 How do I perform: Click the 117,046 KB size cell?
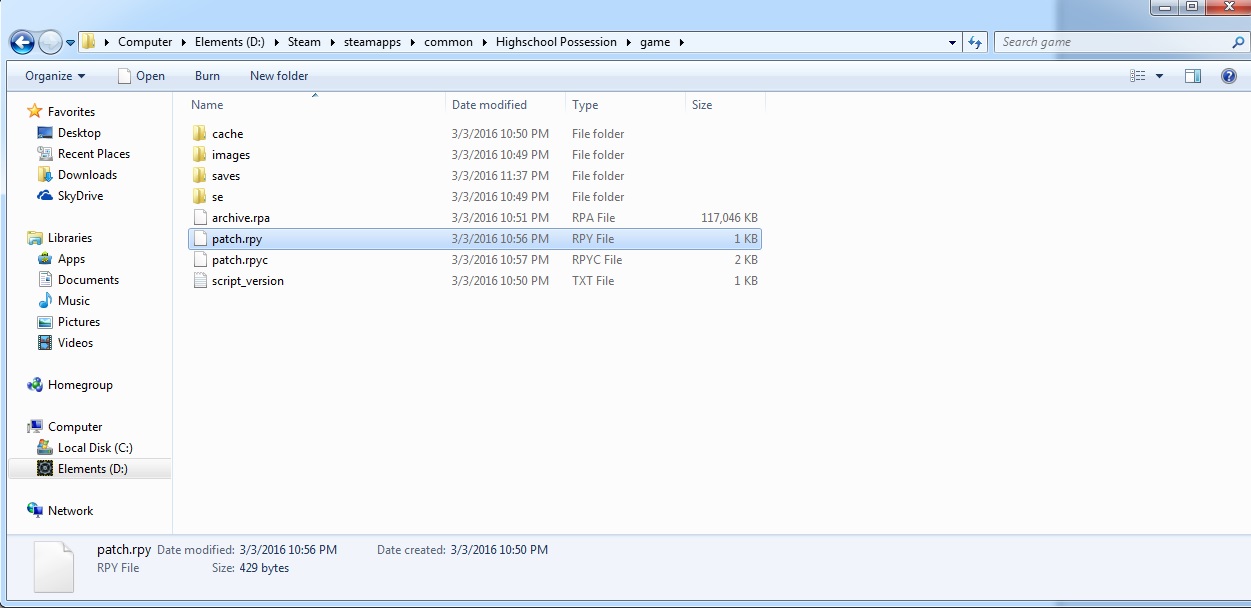(730, 217)
